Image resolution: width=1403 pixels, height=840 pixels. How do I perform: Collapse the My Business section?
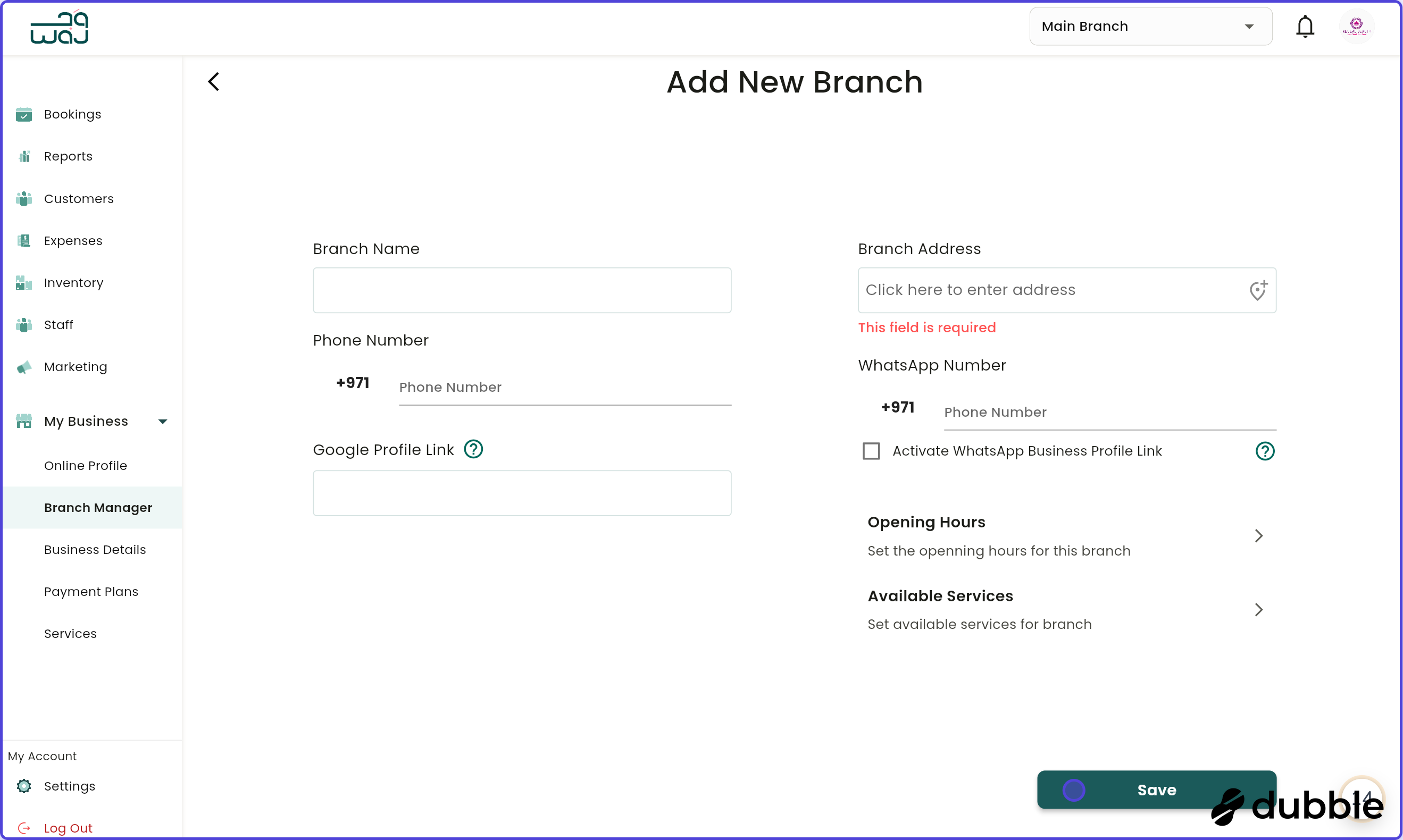[163, 421]
